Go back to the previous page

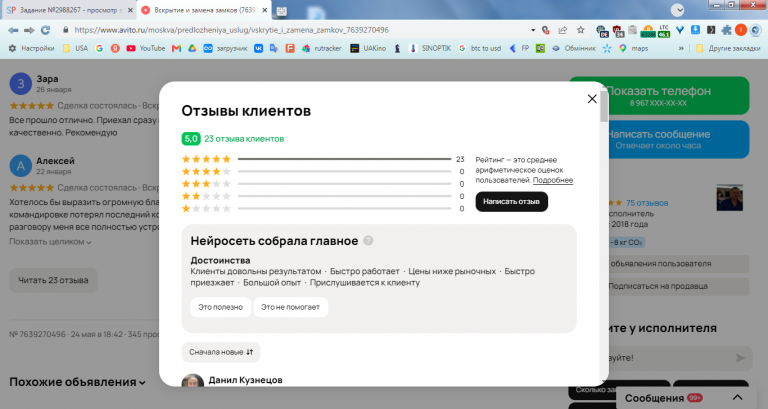[13, 30]
